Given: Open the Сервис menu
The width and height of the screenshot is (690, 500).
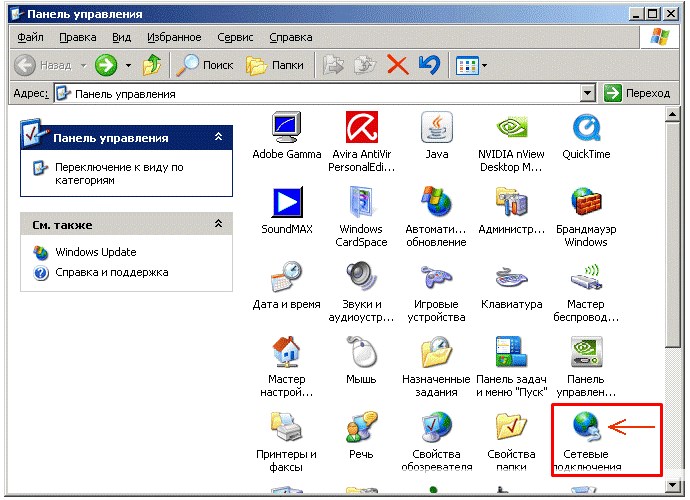Looking at the screenshot, I should [235, 37].
